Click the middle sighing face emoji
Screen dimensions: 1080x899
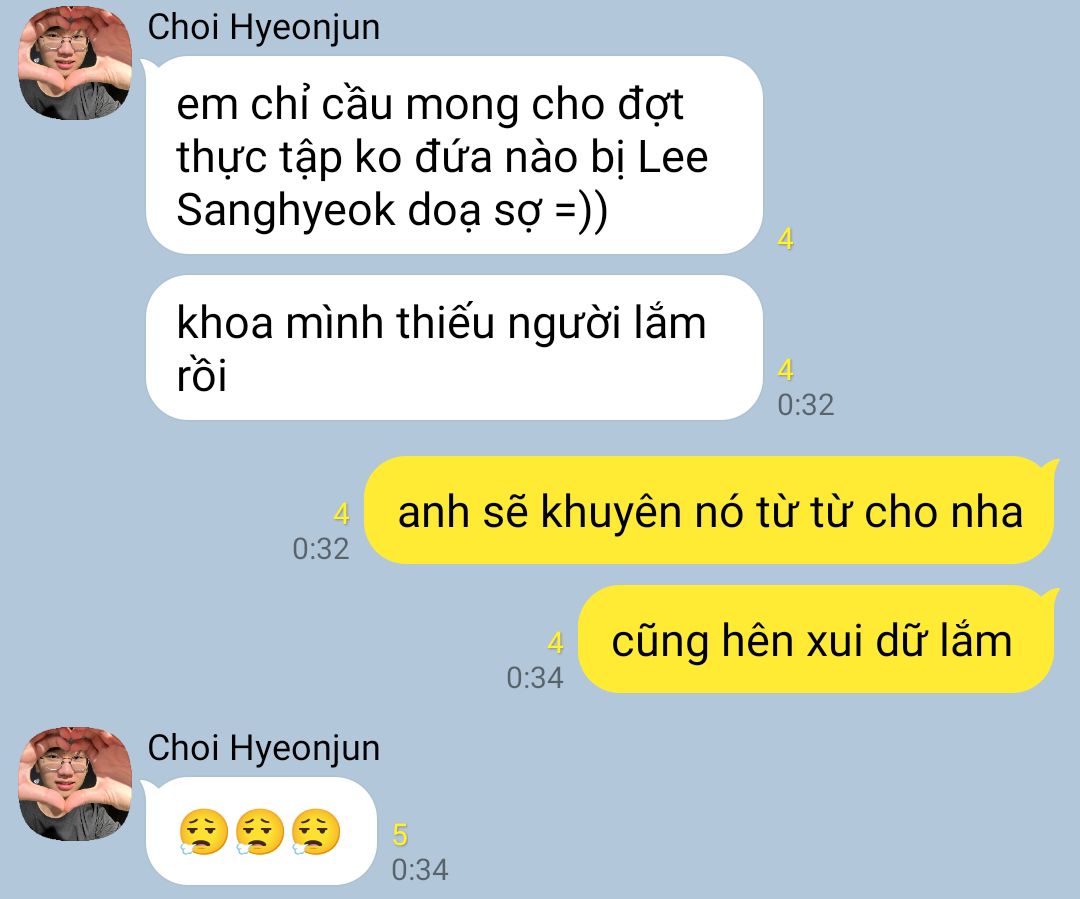260,832
